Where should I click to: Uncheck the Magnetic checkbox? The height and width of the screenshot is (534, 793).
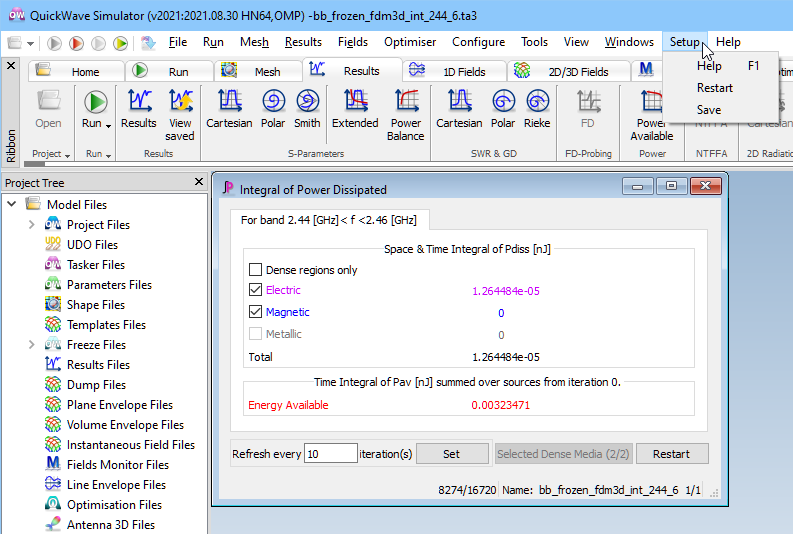click(255, 312)
